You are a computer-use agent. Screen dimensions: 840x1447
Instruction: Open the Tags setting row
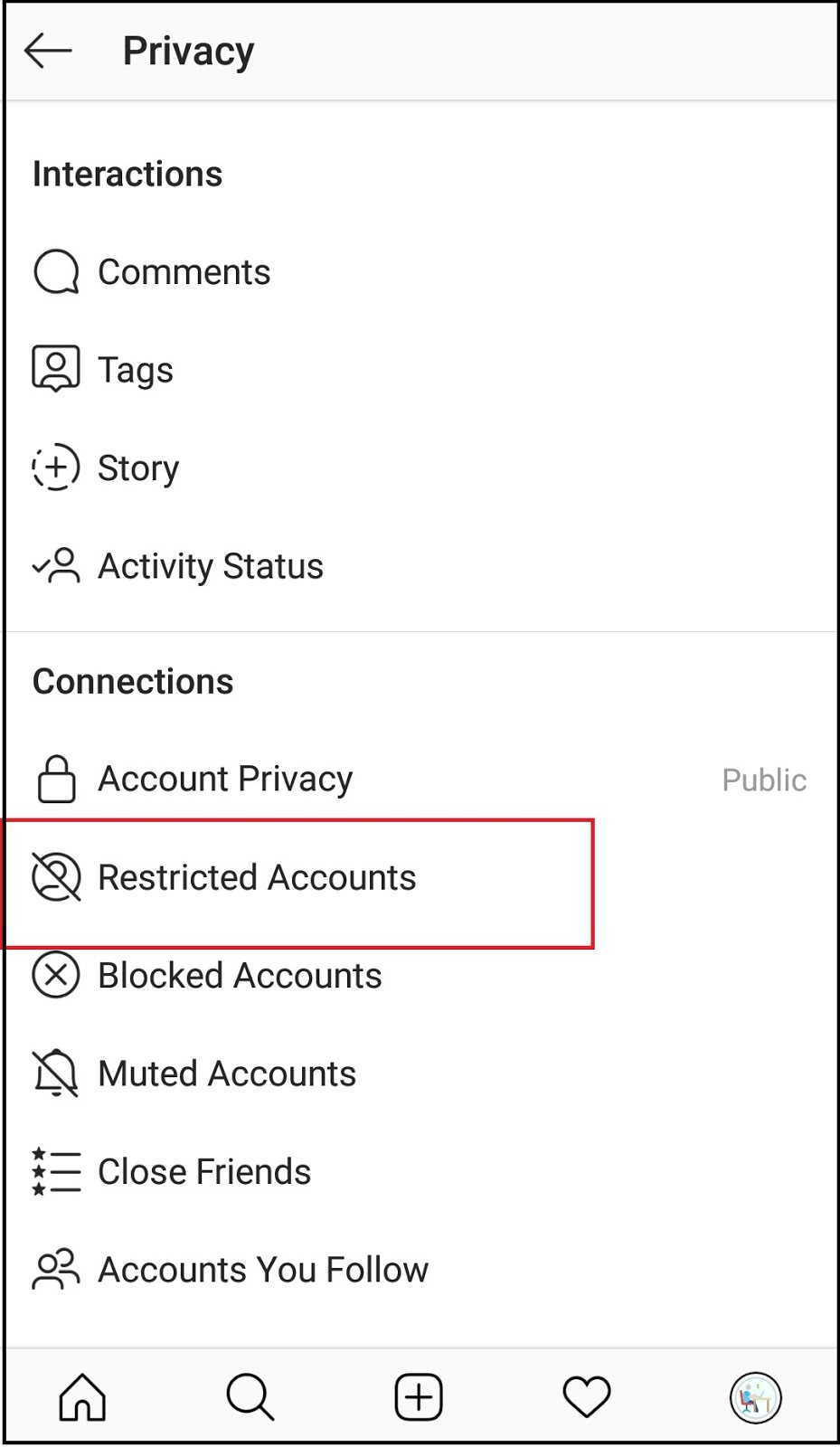[x=135, y=369]
